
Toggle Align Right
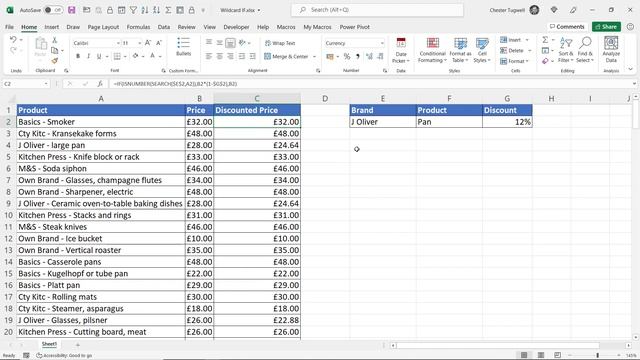(x=231, y=56)
